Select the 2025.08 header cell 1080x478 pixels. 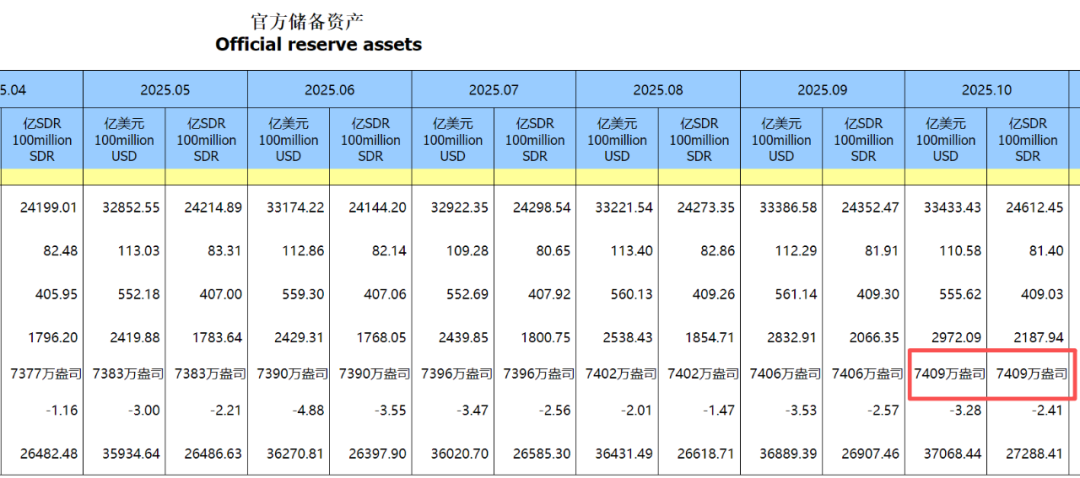[658, 90]
